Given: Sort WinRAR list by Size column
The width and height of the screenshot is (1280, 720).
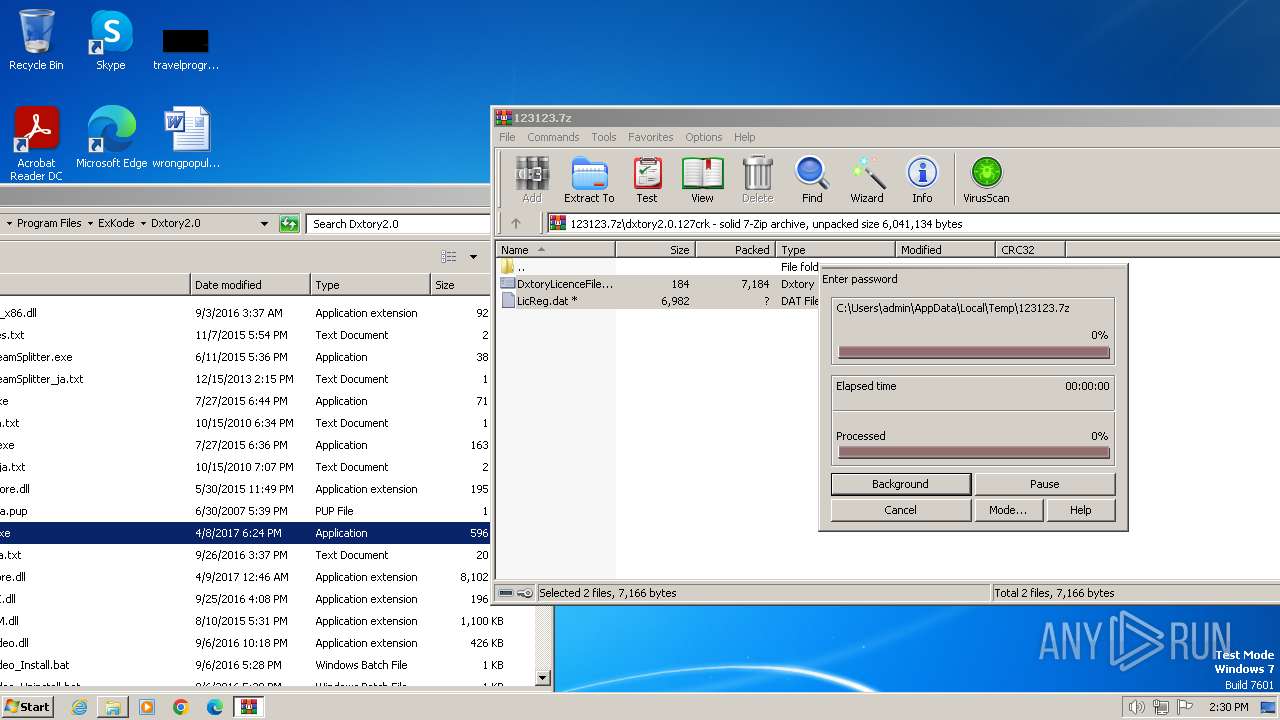Looking at the screenshot, I should [655, 250].
